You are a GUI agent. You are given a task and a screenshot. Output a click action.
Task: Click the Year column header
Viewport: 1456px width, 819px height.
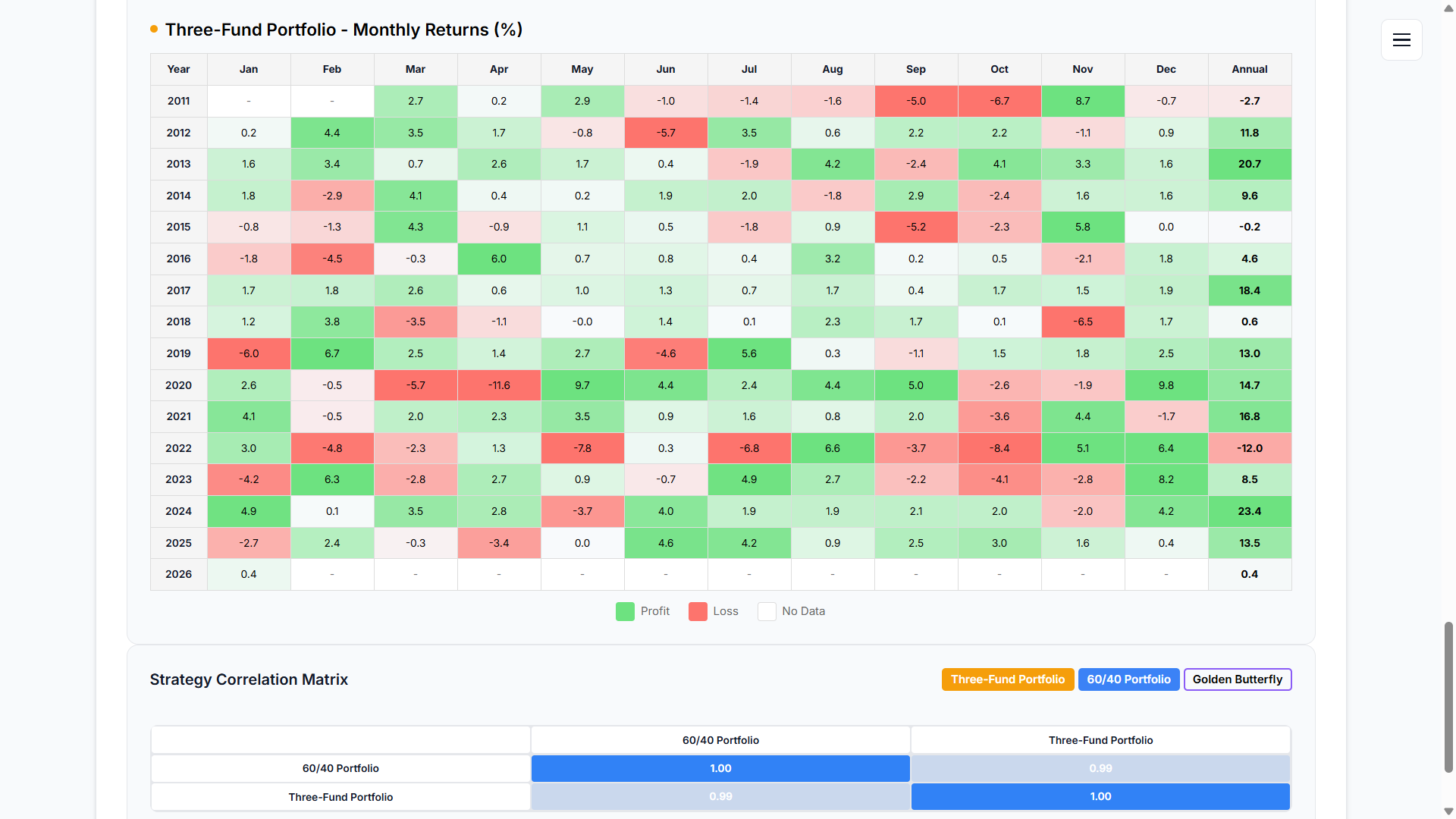pos(178,69)
